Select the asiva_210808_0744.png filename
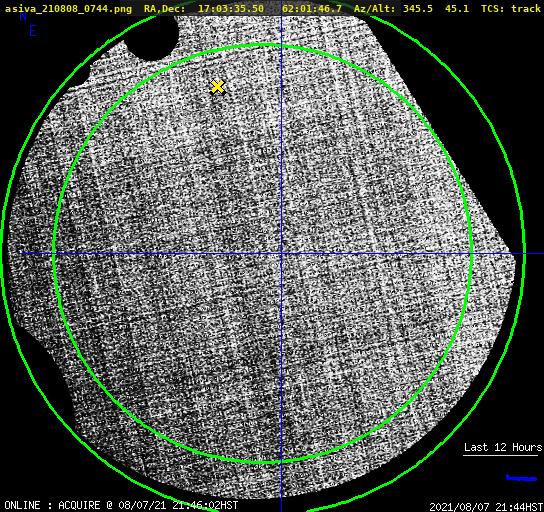The image size is (544, 512). [68, 9]
